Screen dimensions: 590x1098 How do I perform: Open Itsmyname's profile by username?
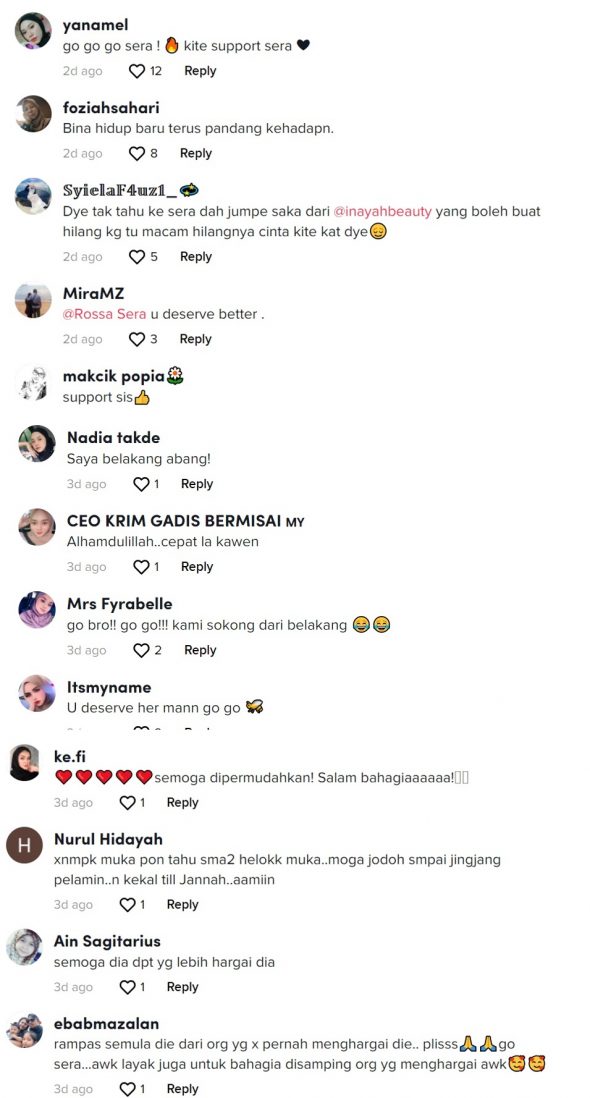coord(109,688)
